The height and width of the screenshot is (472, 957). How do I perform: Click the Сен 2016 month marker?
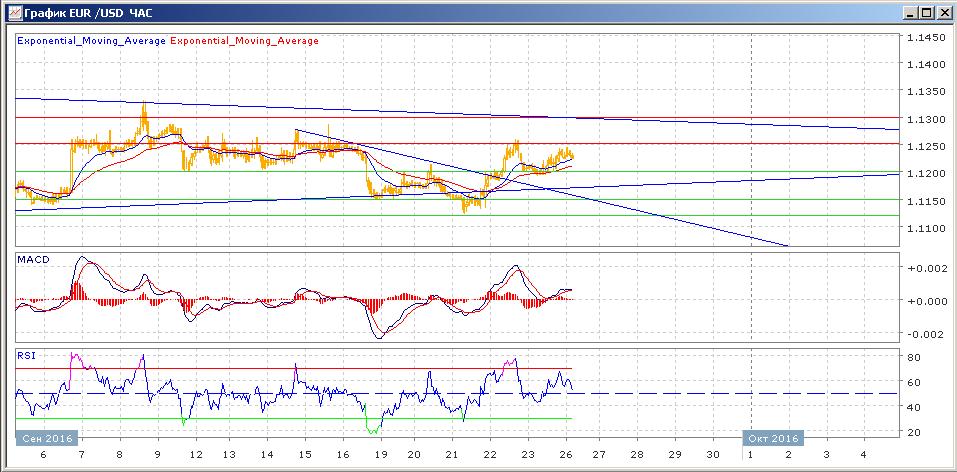(x=47, y=438)
